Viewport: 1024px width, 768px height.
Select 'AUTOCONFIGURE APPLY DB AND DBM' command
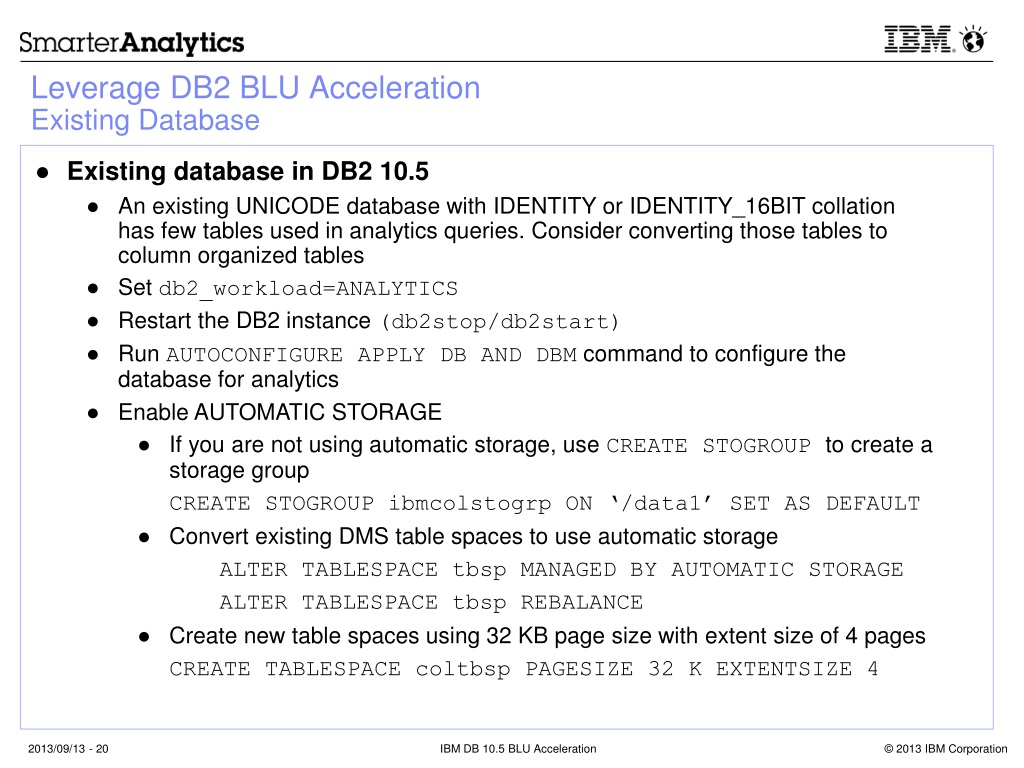tap(372, 355)
